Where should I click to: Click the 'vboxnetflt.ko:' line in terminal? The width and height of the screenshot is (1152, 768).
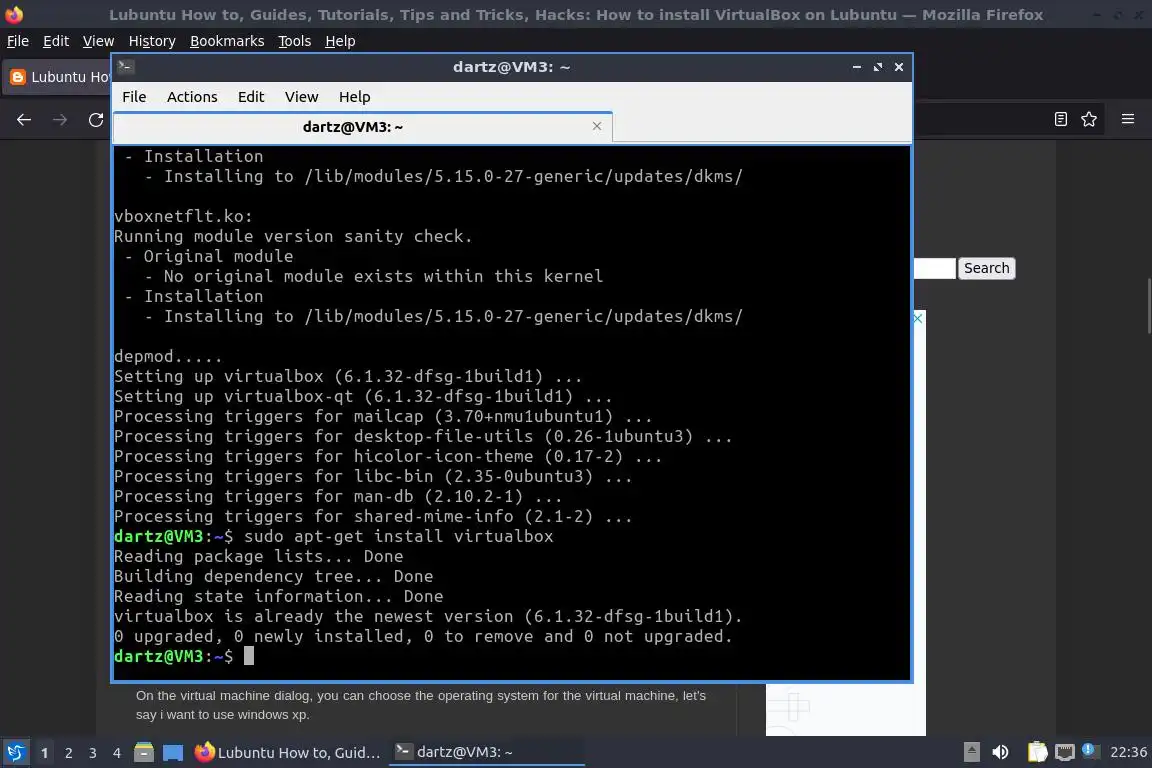pos(183,217)
